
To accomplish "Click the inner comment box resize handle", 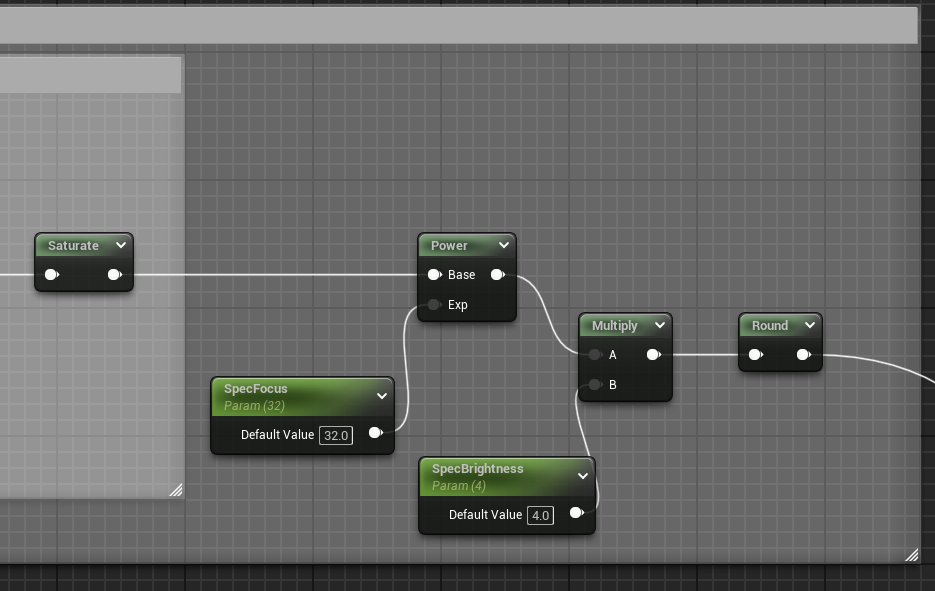I will 176,490.
